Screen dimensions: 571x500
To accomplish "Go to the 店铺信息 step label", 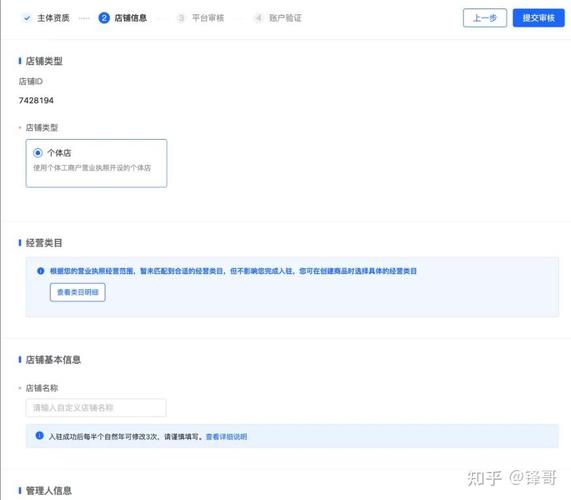I will click(x=130, y=18).
